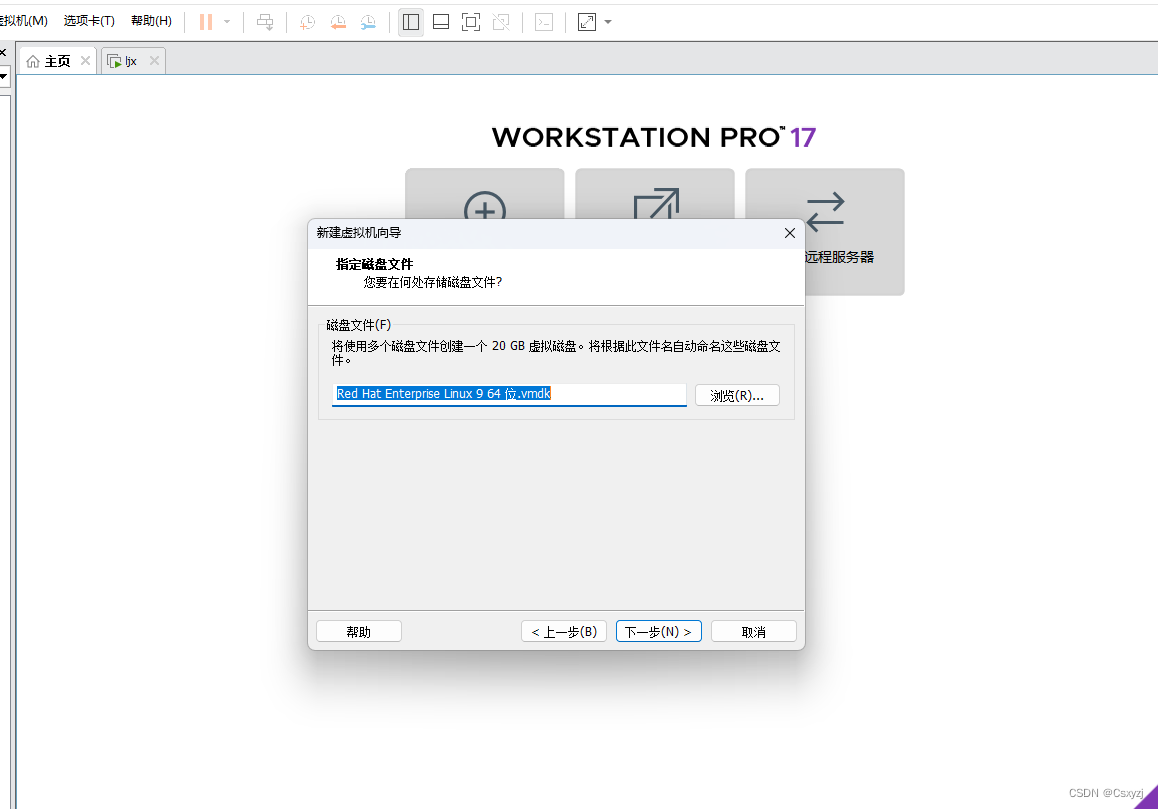
Task: Click the 指定磁盘文件 heading text
Action: point(374,264)
